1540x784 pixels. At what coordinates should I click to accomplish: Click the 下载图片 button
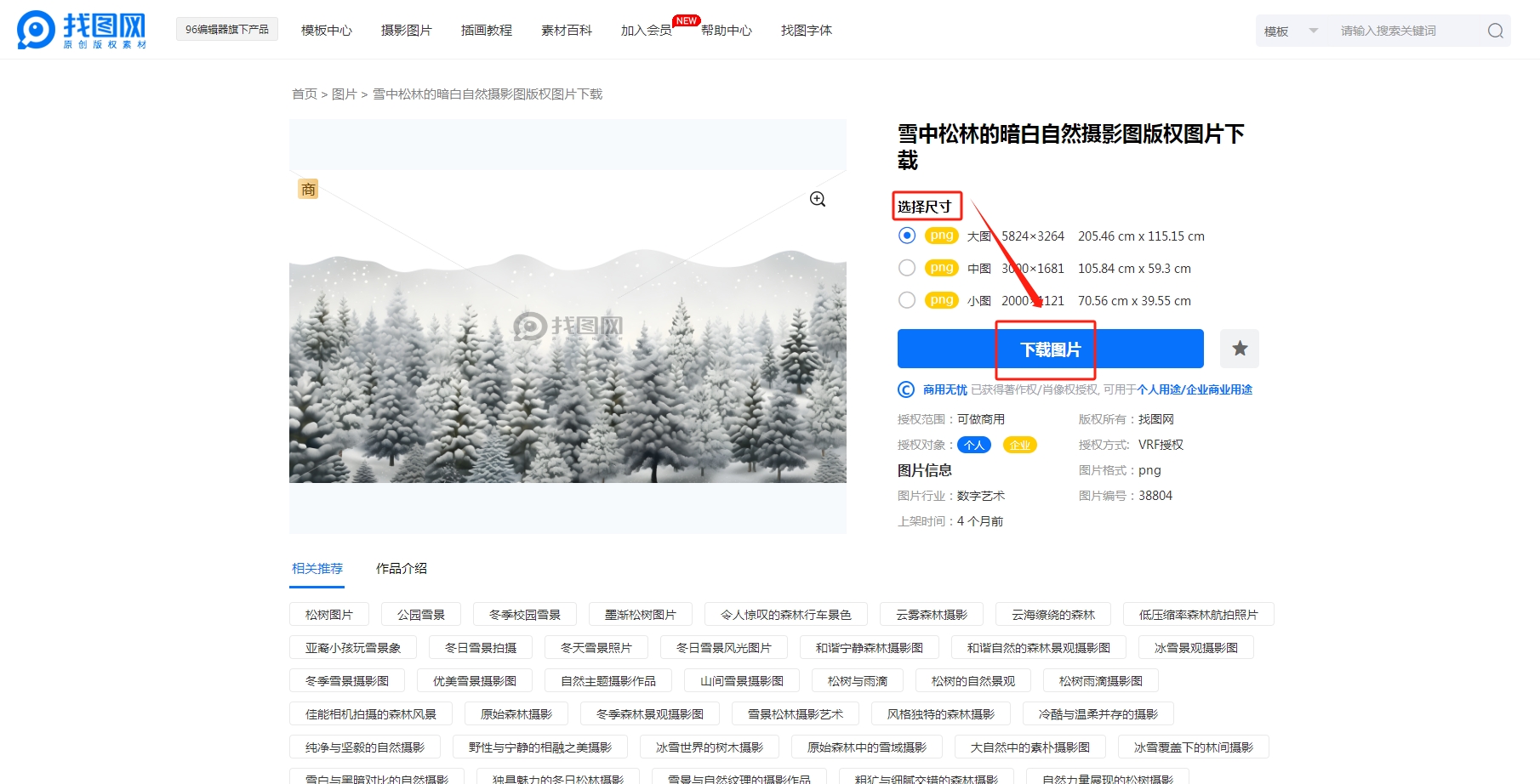[x=1051, y=349]
